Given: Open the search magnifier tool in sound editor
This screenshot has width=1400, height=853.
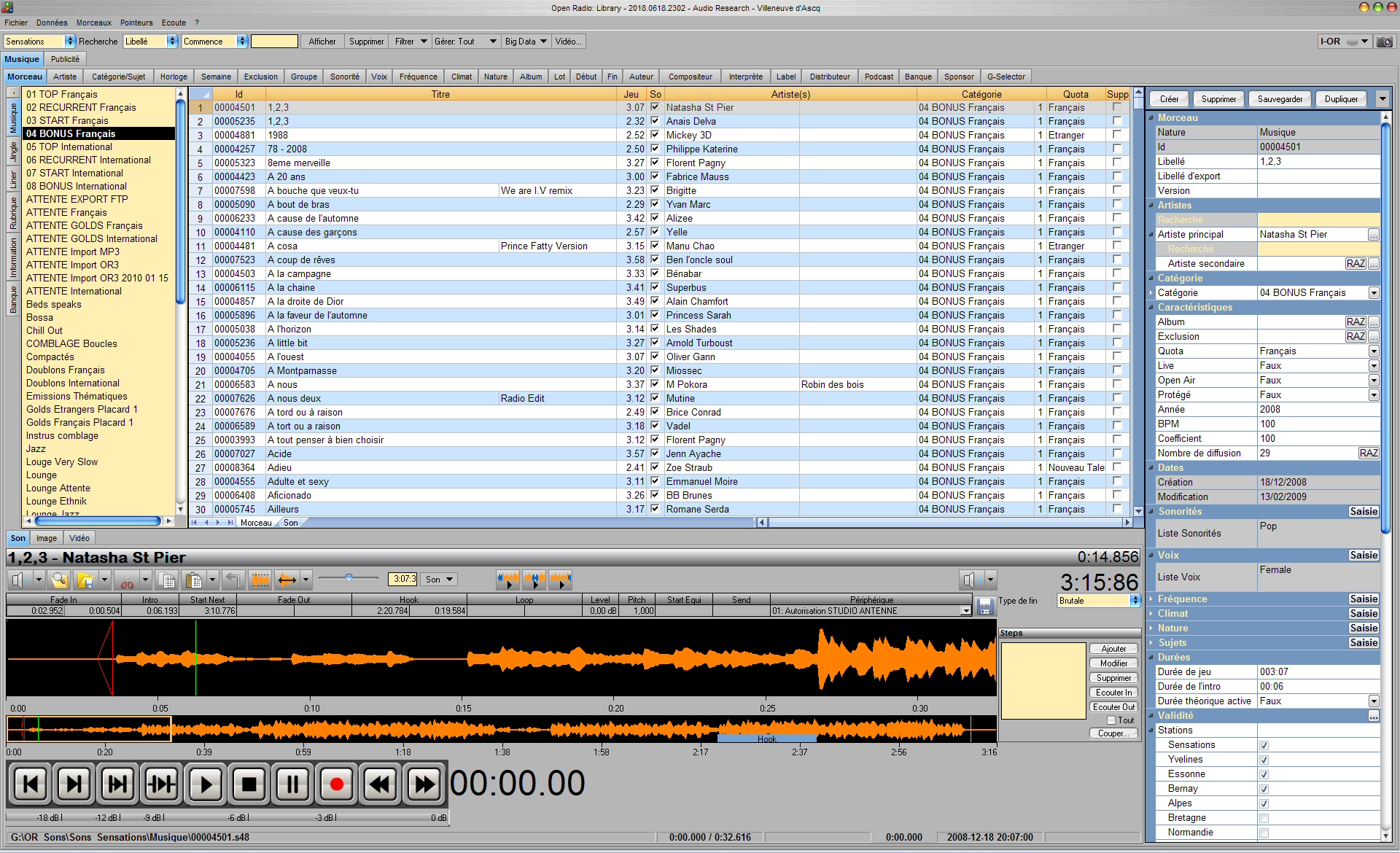Looking at the screenshot, I should click(x=60, y=580).
